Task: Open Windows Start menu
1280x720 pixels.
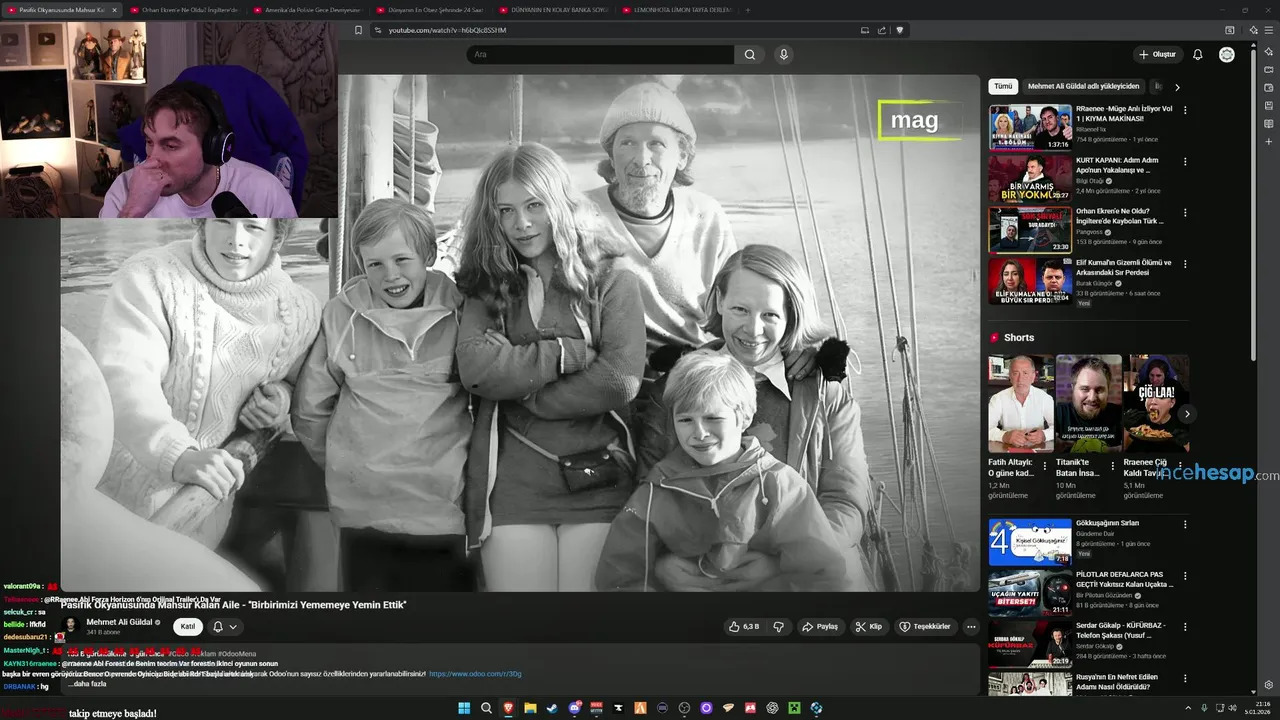Action: pyautogui.click(x=464, y=708)
